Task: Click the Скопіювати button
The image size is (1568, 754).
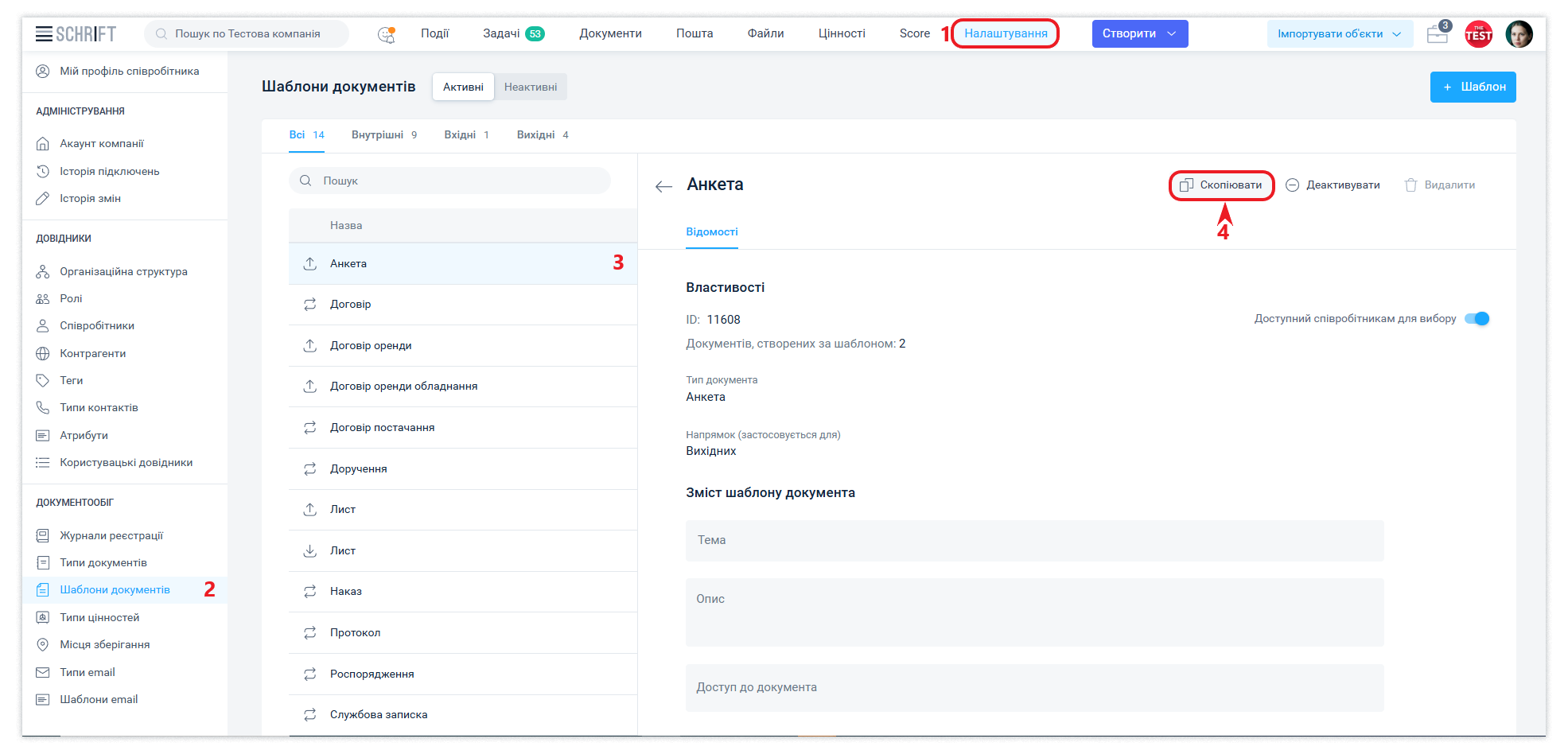Action: (x=1222, y=185)
